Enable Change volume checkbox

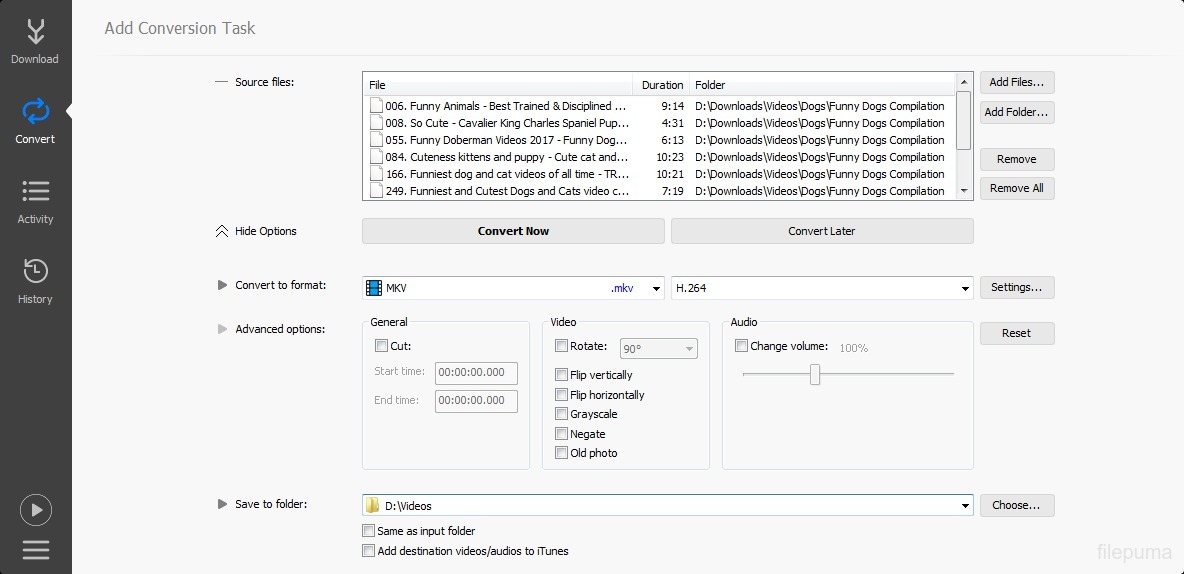pyautogui.click(x=741, y=346)
